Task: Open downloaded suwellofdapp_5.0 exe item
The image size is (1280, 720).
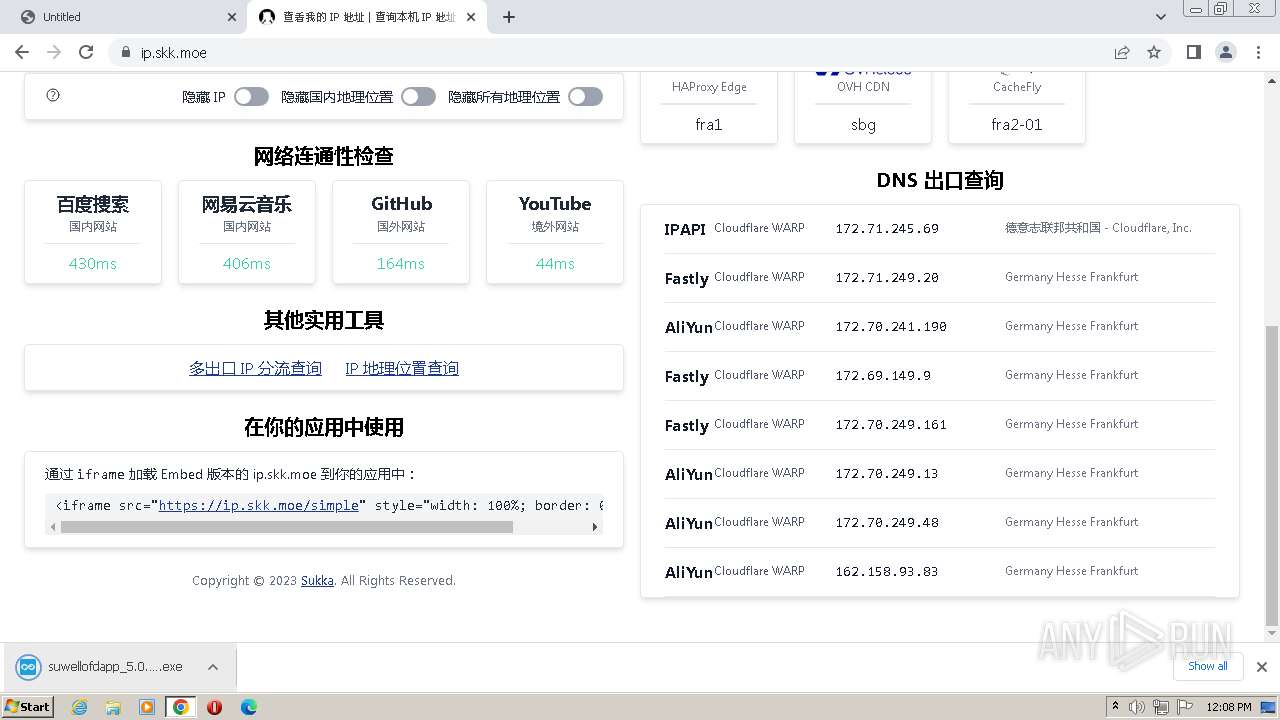Action: [100, 666]
